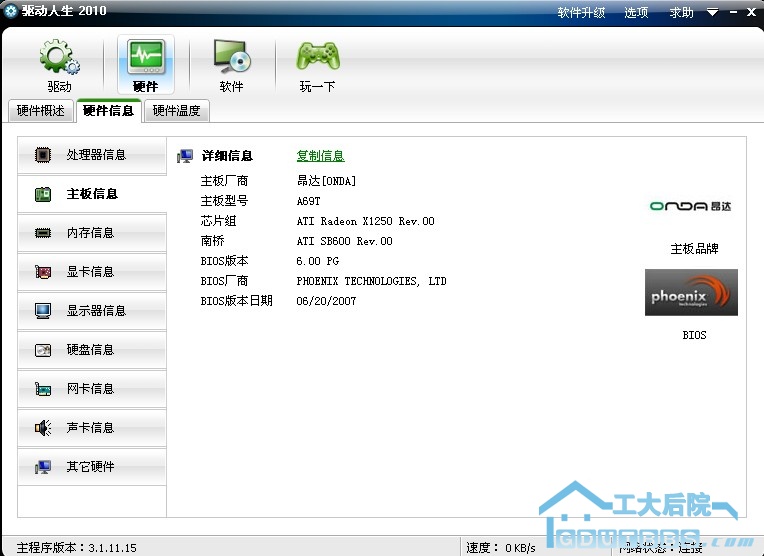Expand the title bar dropdown arrow
The image size is (764, 556).
[713, 13]
